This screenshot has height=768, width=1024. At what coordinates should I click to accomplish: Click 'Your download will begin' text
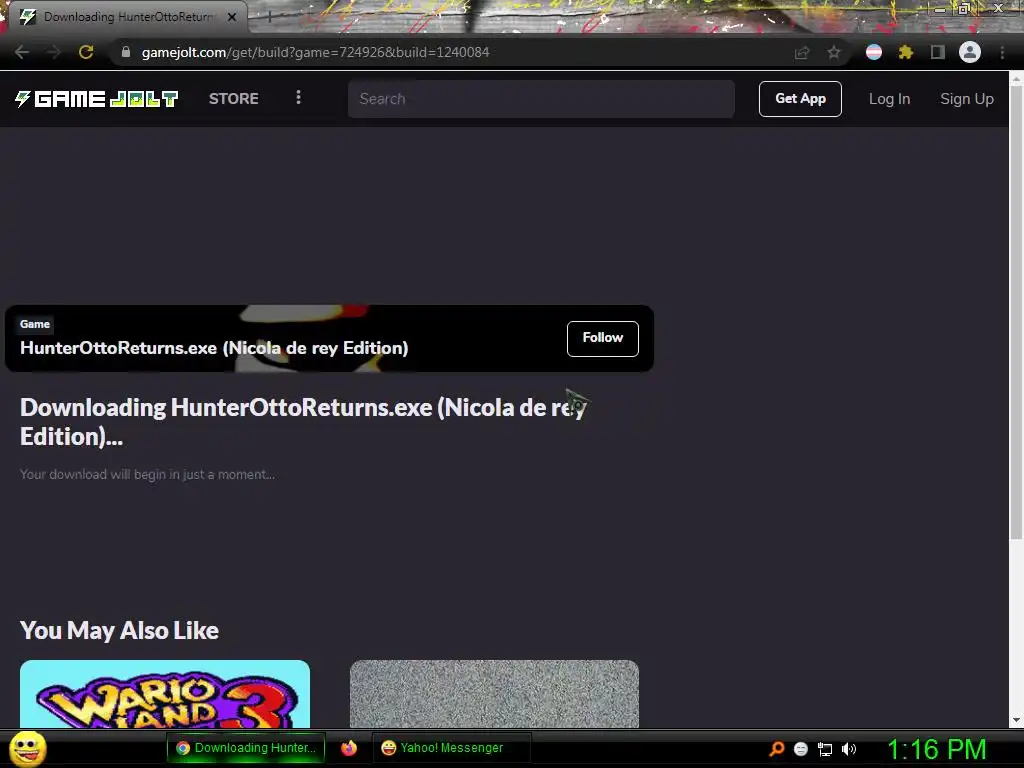pyautogui.click(x=147, y=475)
